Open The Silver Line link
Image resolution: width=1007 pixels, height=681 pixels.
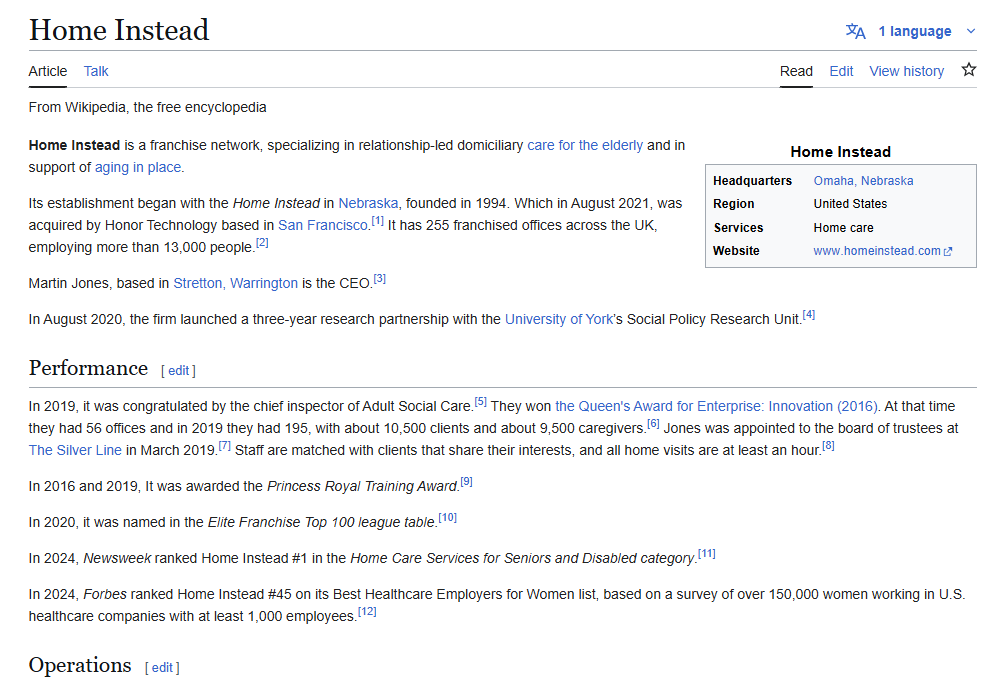[x=75, y=450]
